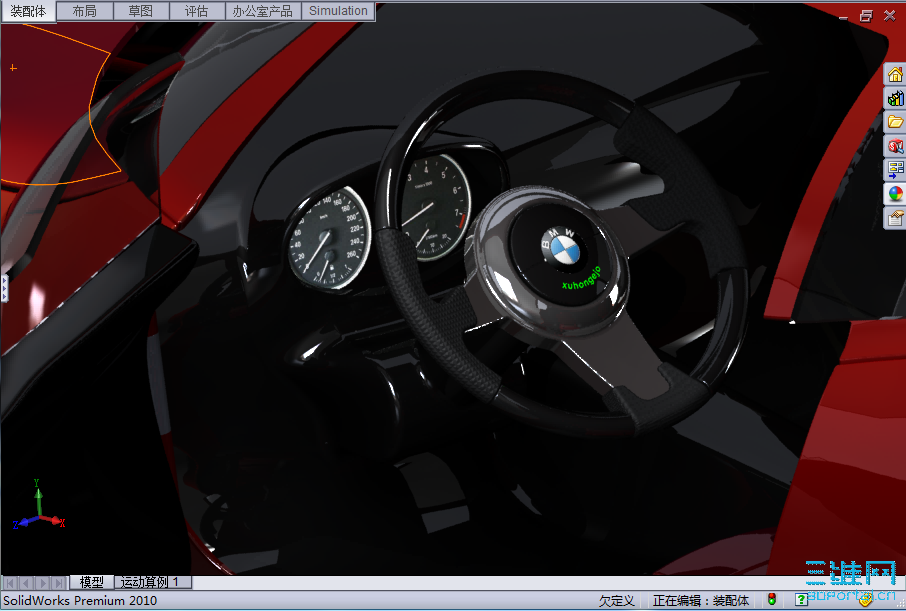Switch to the Simulation ribbon tab
The width and height of the screenshot is (906, 611).
(338, 11)
